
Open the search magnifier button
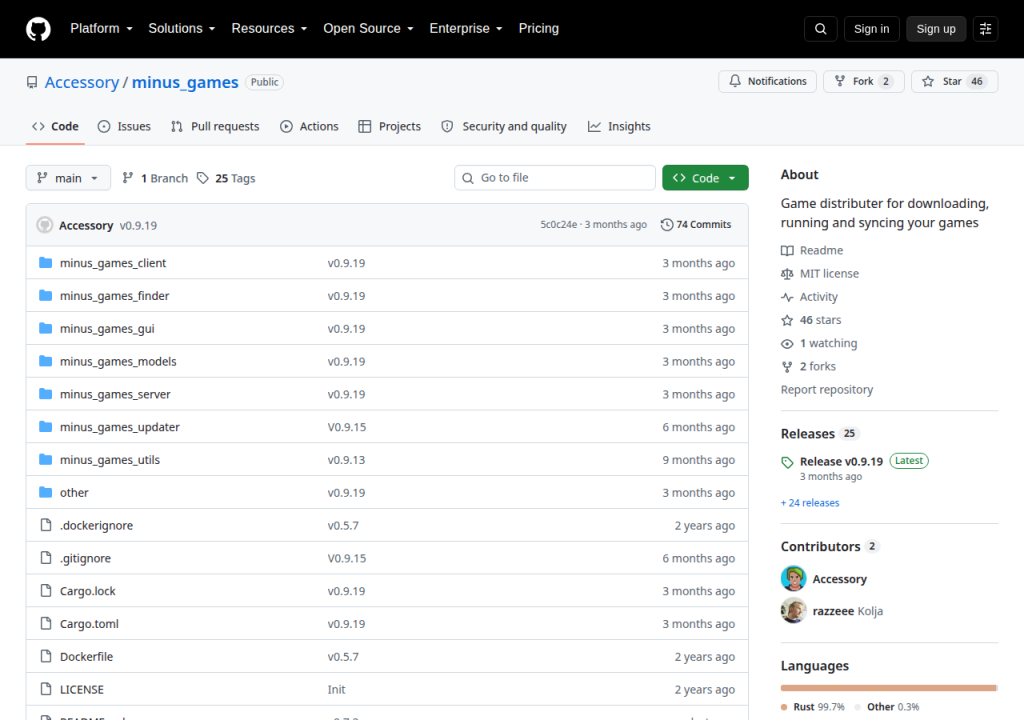[x=820, y=29]
